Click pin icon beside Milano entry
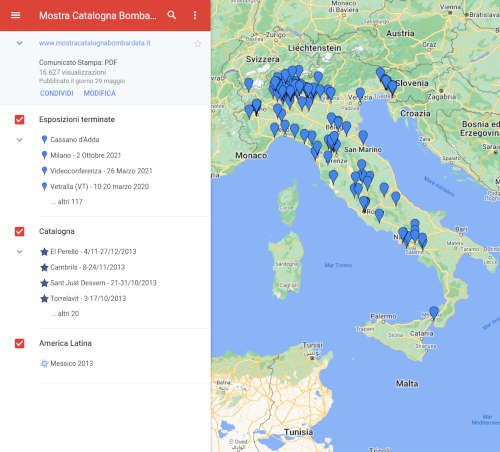This screenshot has height=452, width=500. (44, 155)
